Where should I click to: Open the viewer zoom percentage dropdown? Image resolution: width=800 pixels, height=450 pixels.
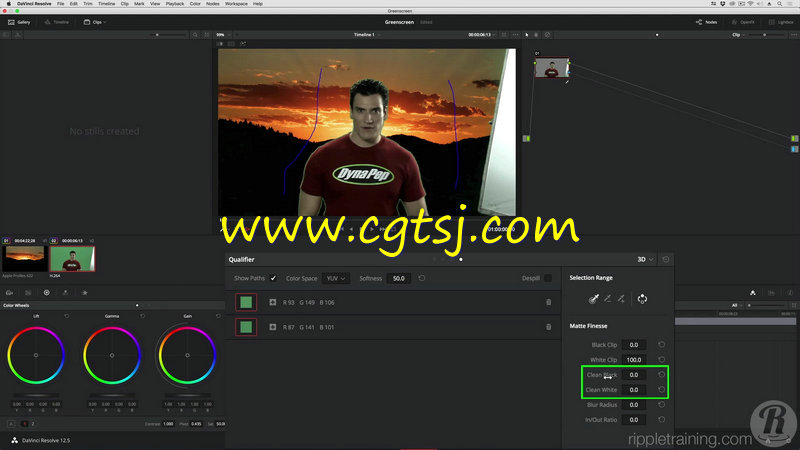click(223, 35)
